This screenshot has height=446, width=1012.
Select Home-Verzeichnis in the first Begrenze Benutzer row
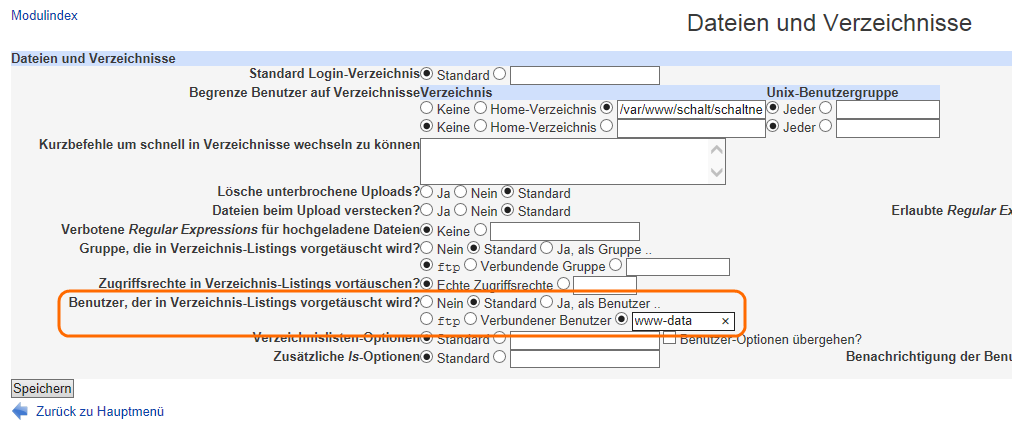coord(481,108)
